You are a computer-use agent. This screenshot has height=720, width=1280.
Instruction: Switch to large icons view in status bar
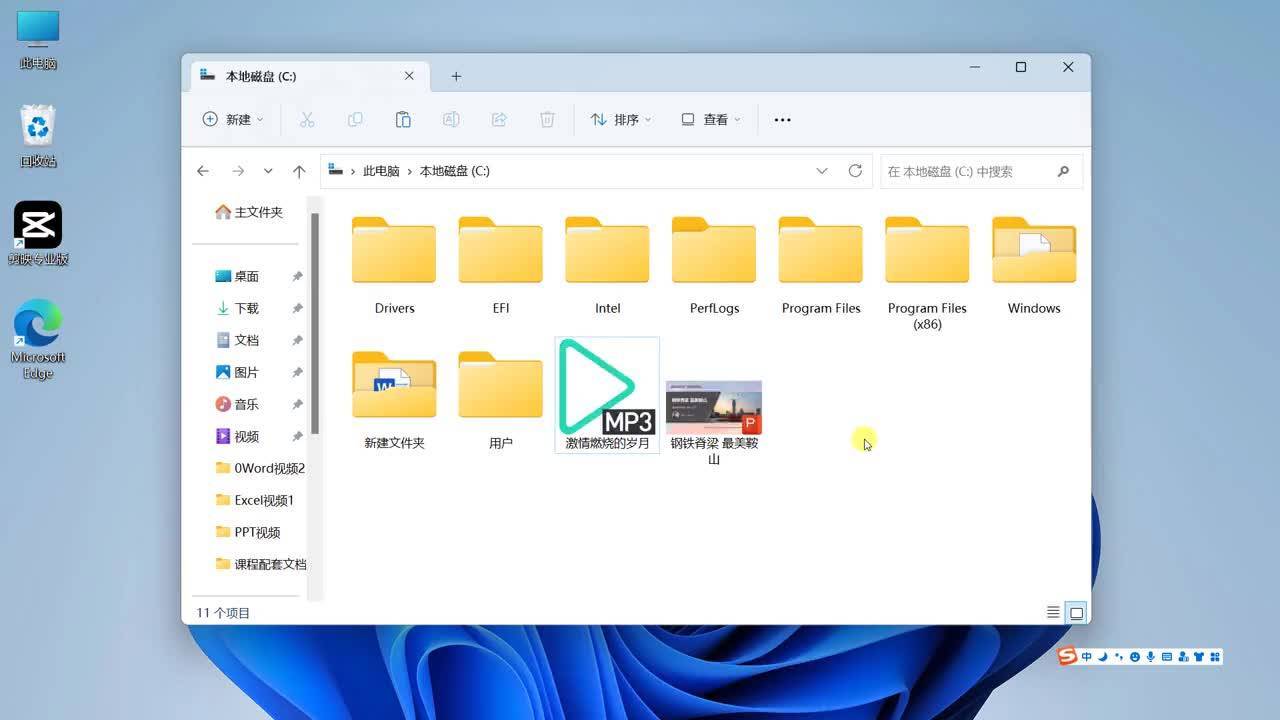click(x=1075, y=611)
